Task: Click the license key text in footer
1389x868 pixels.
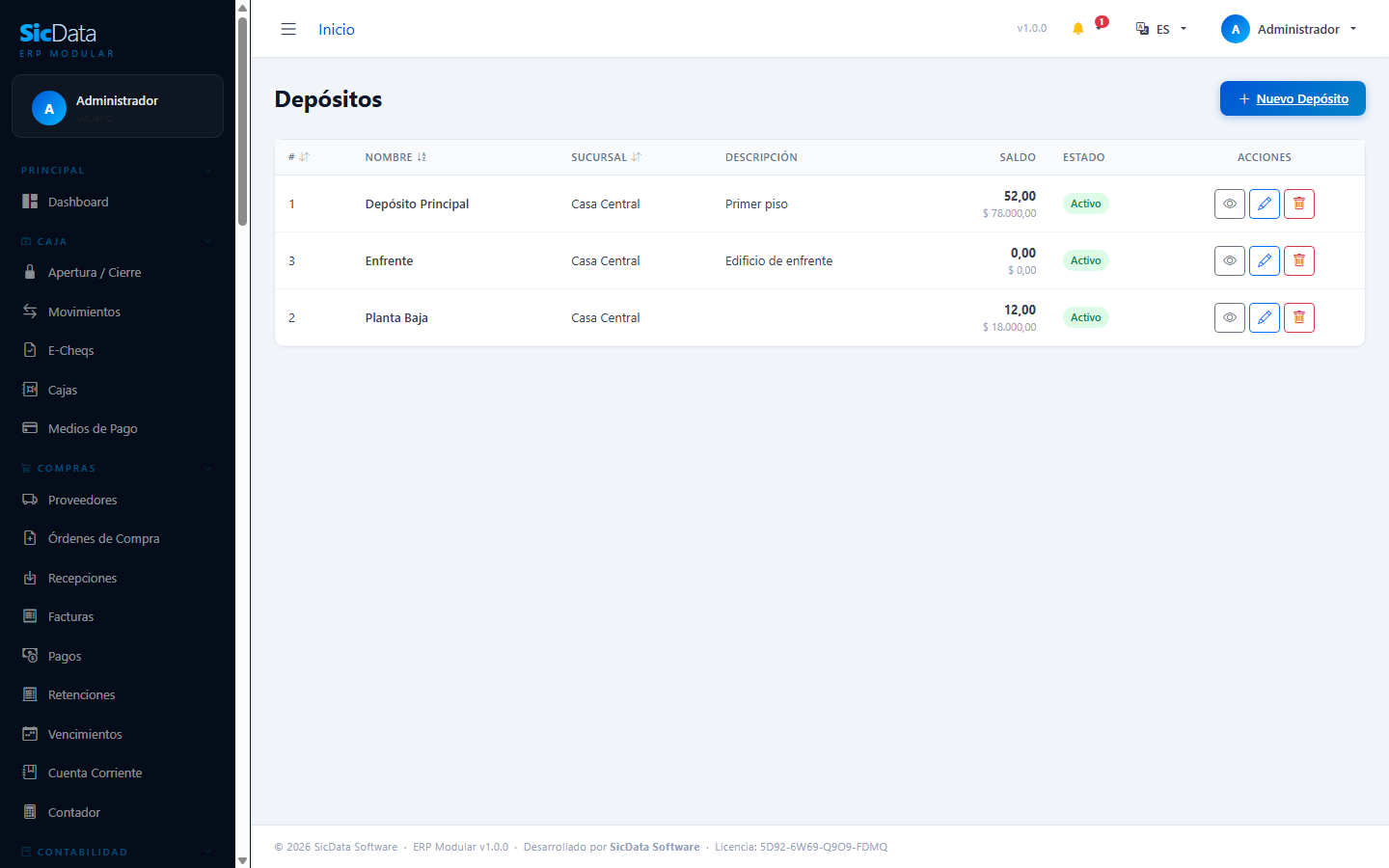Action: click(x=801, y=847)
